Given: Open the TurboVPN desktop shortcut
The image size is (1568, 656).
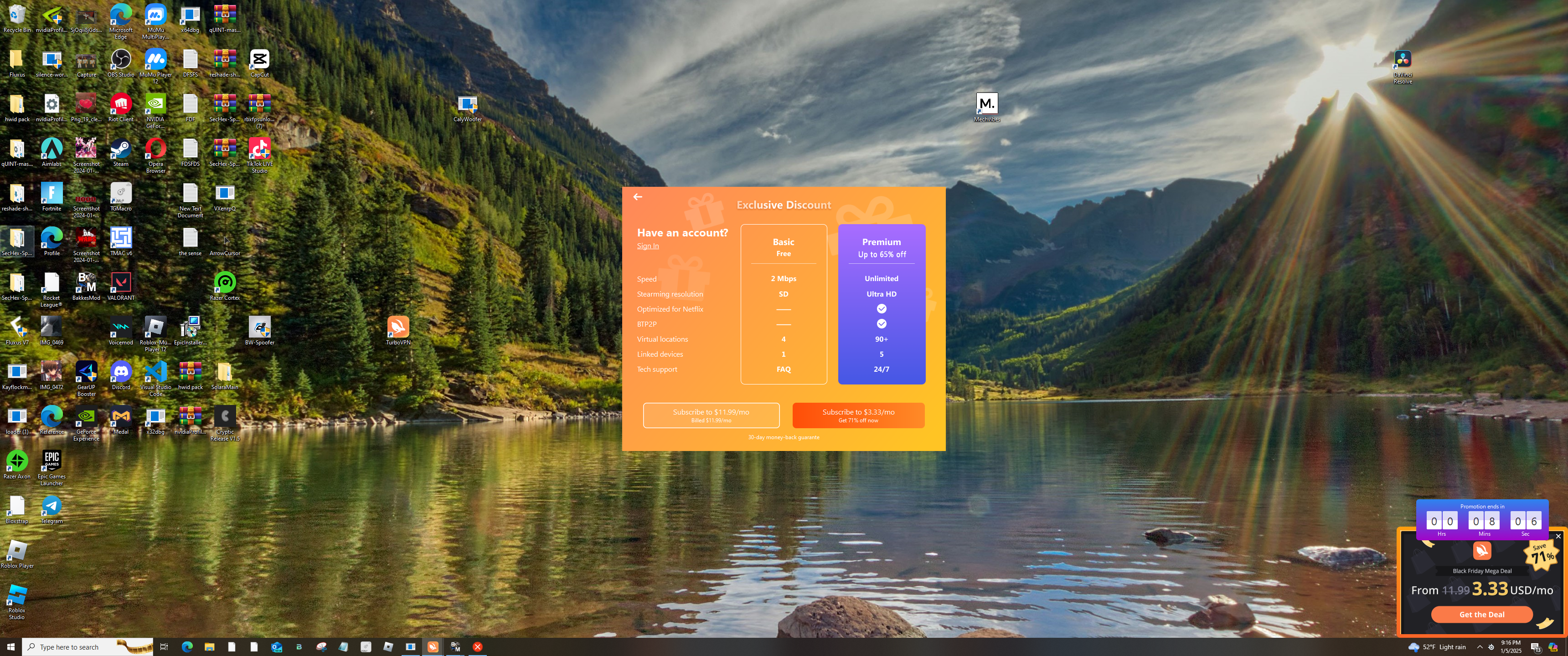Looking at the screenshot, I should [x=398, y=328].
